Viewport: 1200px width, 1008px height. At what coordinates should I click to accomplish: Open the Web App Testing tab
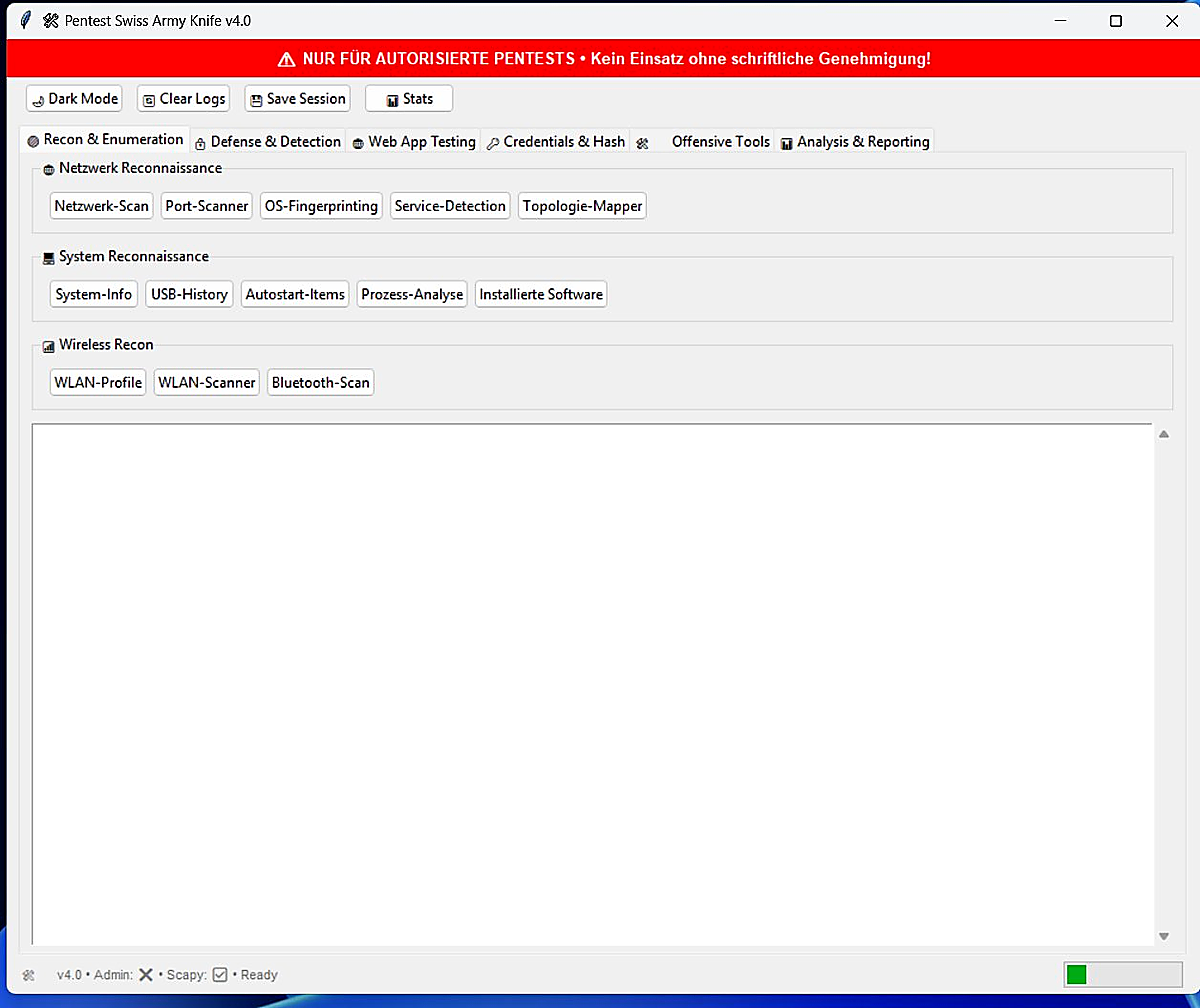tap(414, 142)
